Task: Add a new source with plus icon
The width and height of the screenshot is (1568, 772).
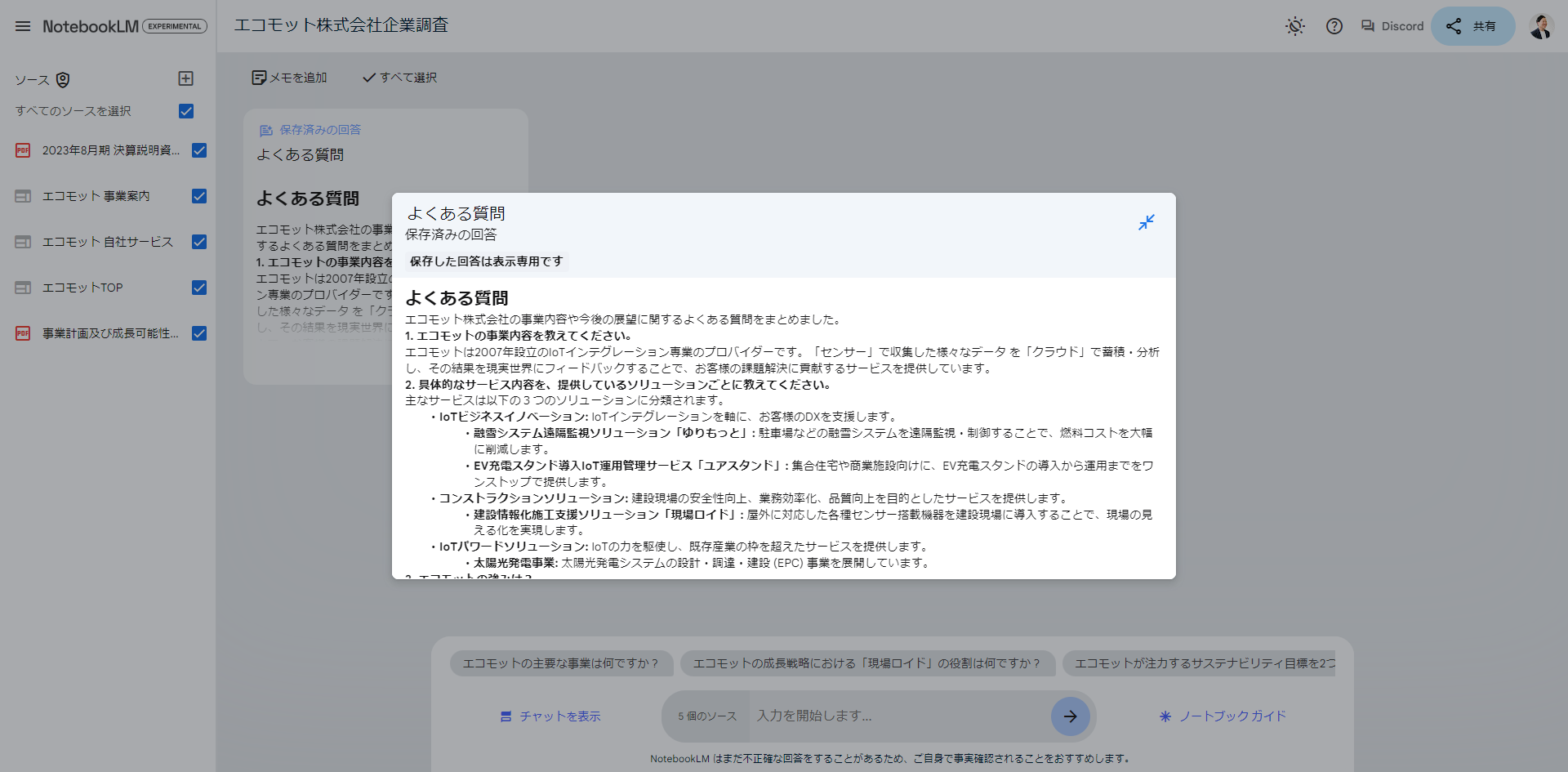Action: pos(186,78)
